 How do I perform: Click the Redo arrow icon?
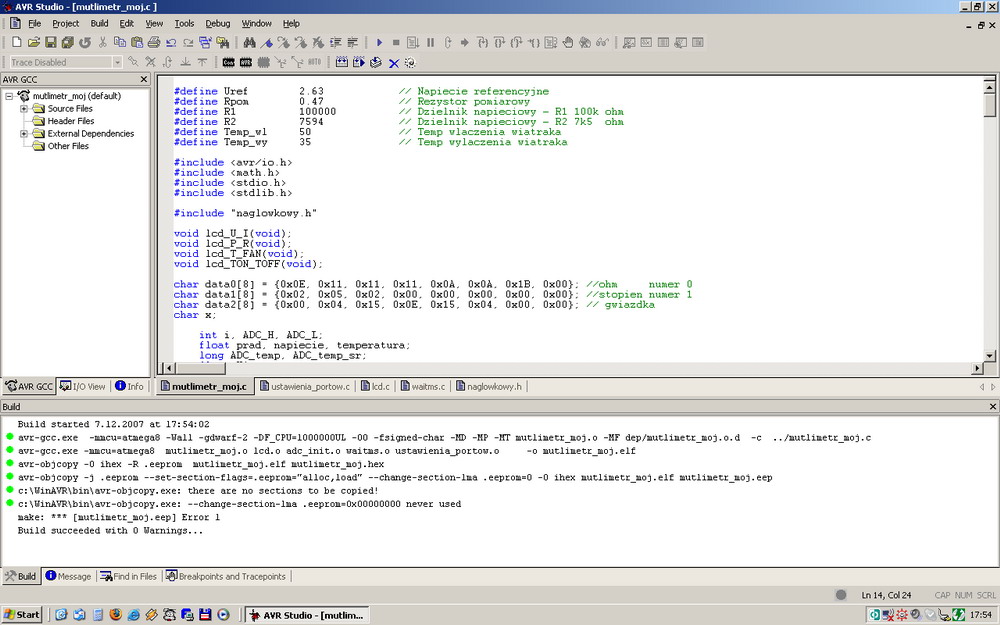[188, 43]
